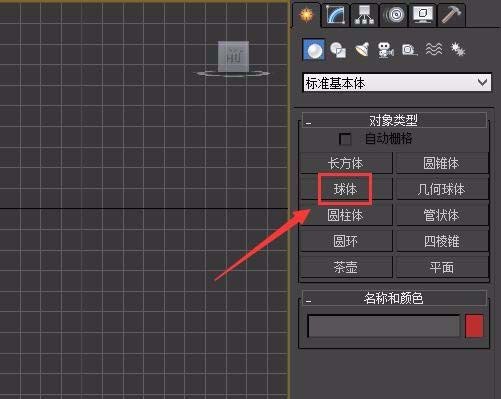501x399 pixels.
Task: Select the Helpers category icon
Action: pyautogui.click(x=409, y=50)
